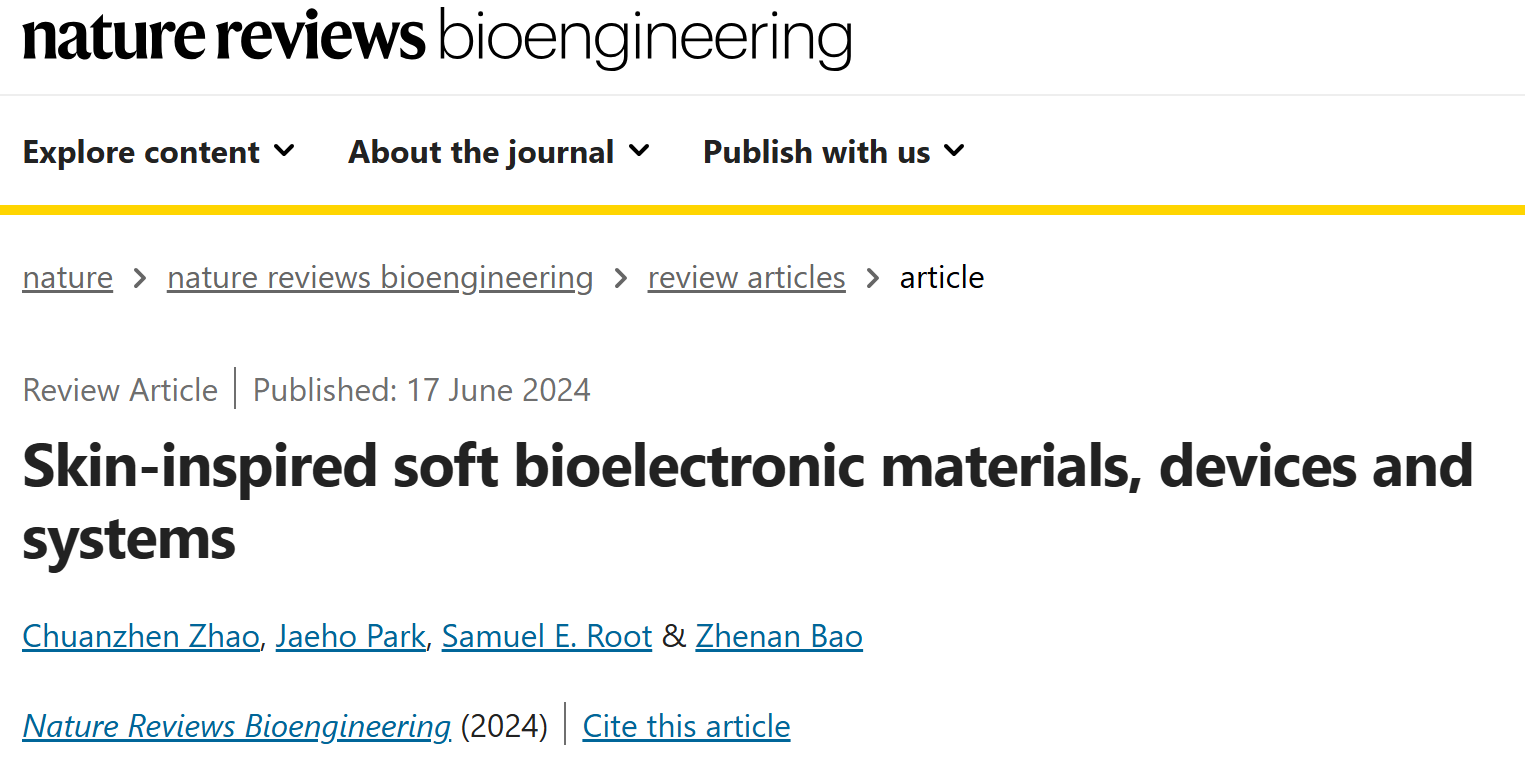
Task: Open the Publish with us menu label
Action: [816, 152]
